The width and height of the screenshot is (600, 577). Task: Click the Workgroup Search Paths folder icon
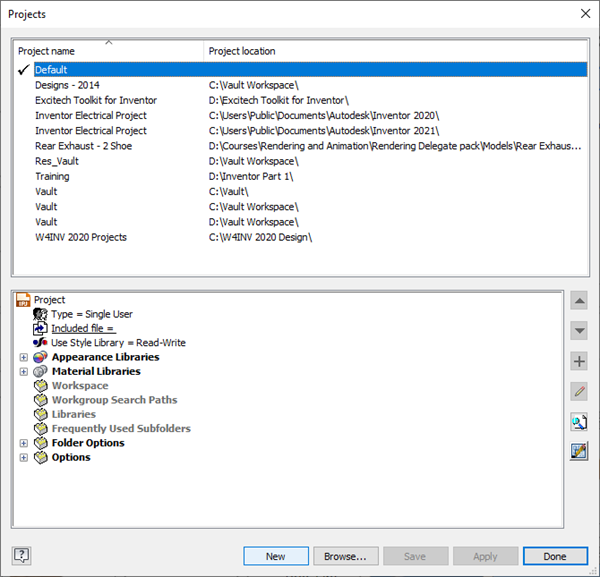(x=41, y=400)
